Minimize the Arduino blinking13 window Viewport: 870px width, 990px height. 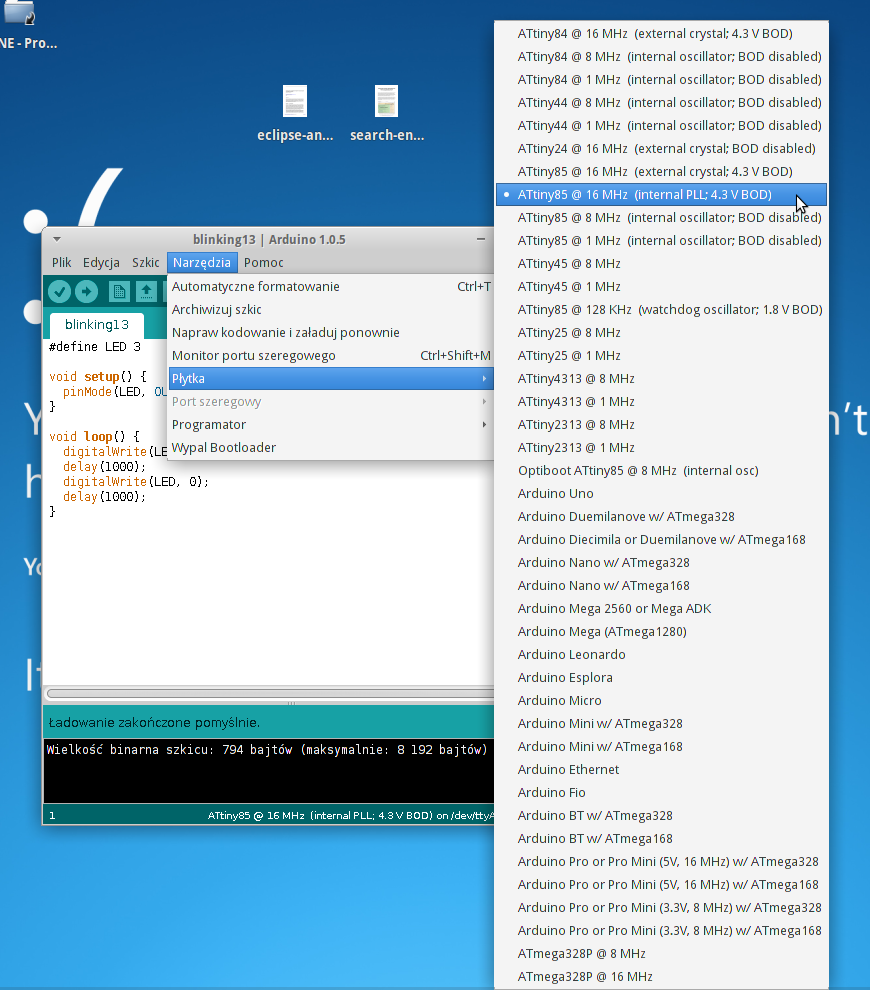[x=481, y=239]
